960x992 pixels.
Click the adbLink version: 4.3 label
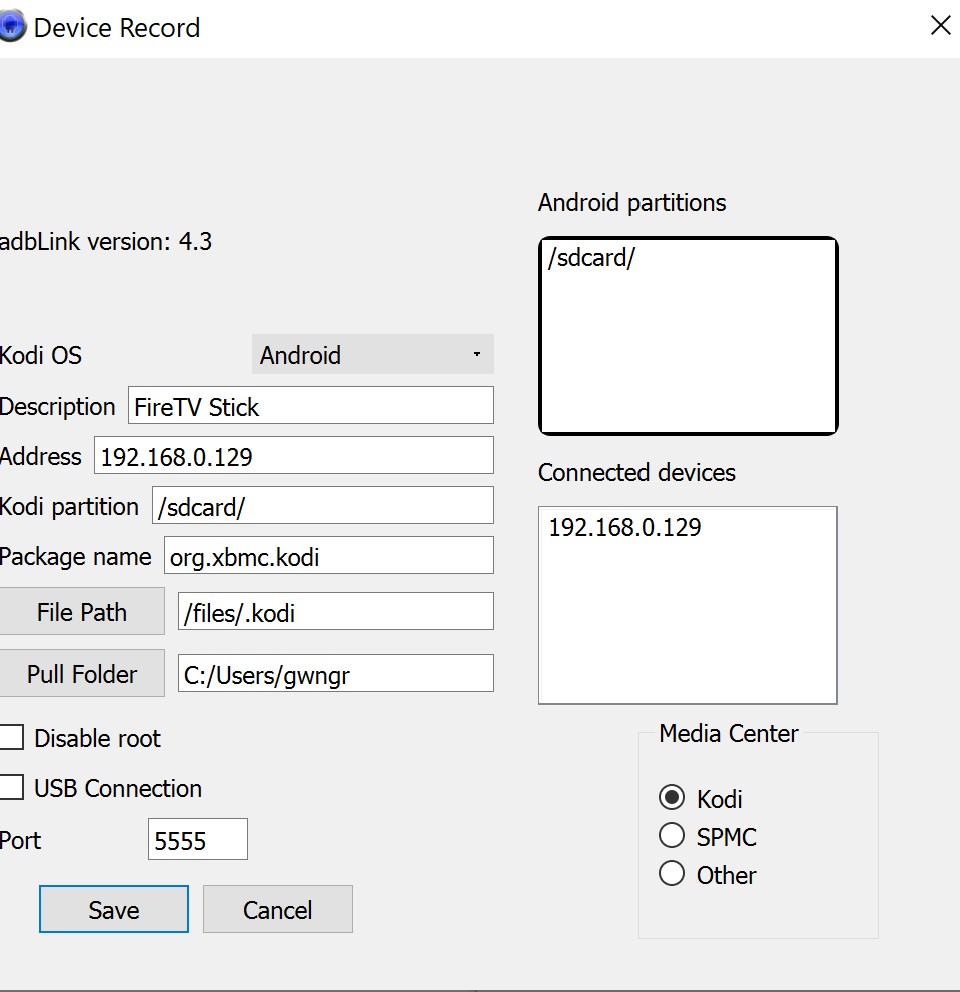tap(106, 242)
